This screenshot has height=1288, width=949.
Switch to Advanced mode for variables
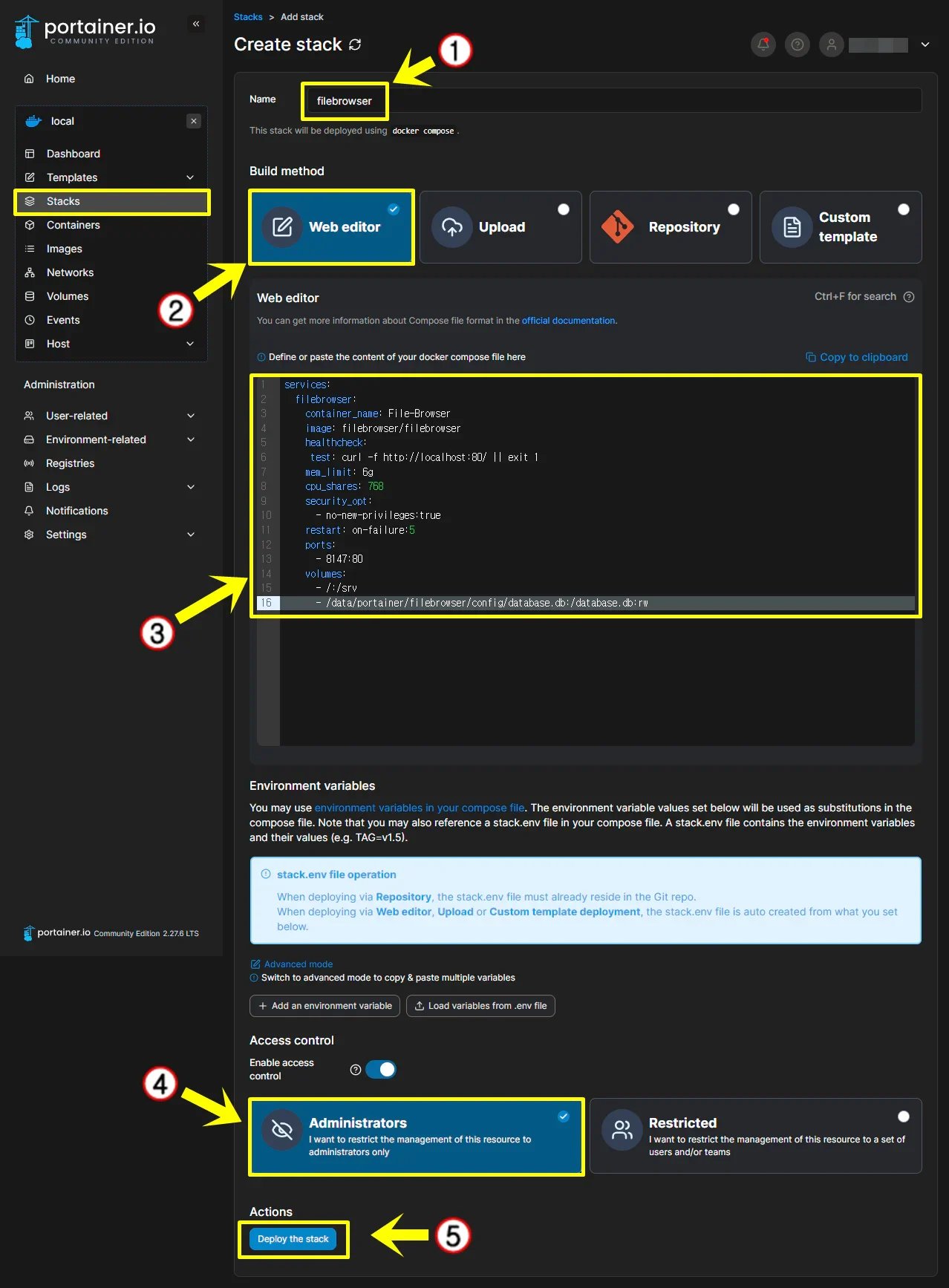point(292,964)
